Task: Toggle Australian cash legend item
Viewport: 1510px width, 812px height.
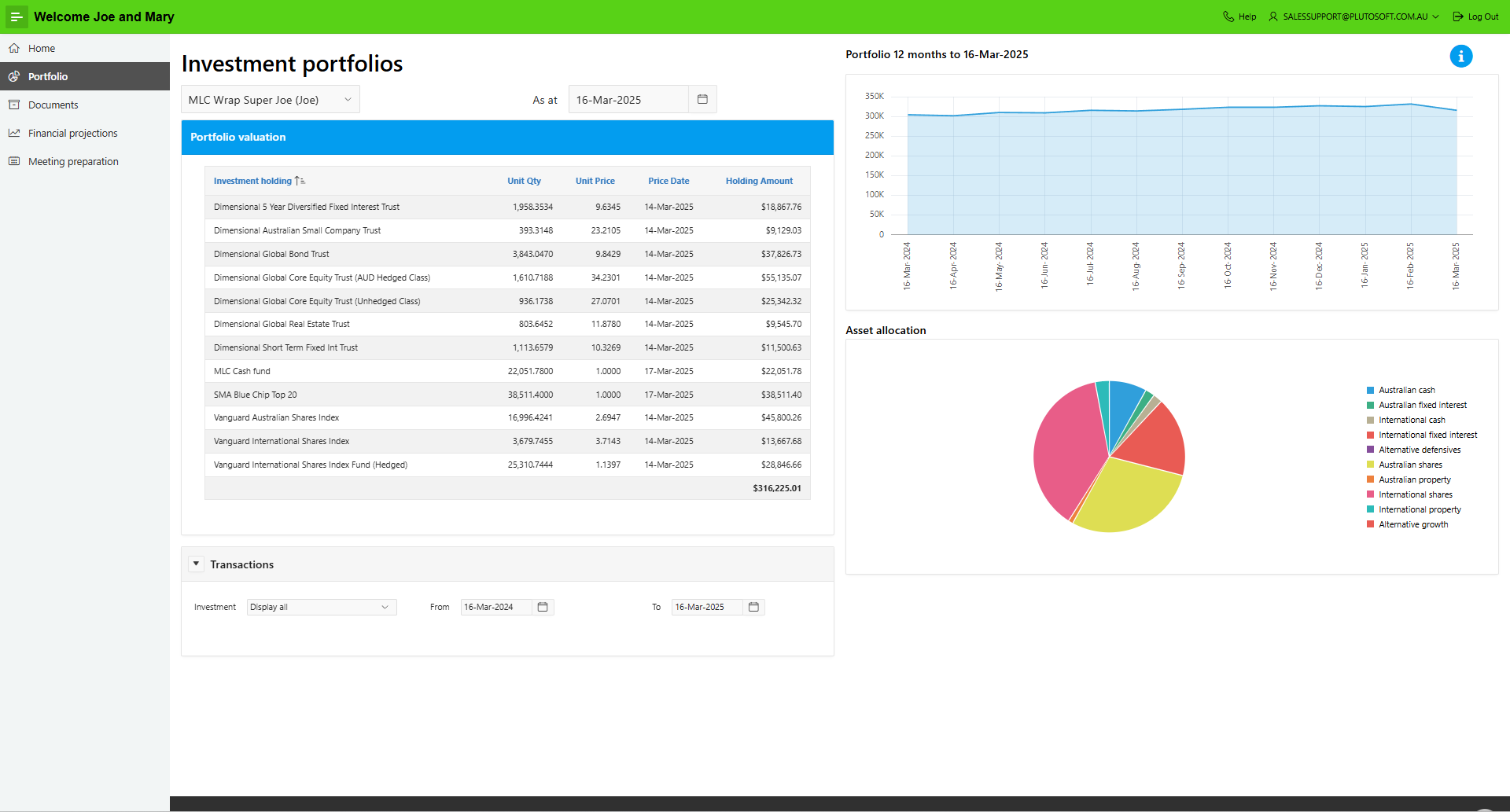Action: tap(1406, 390)
